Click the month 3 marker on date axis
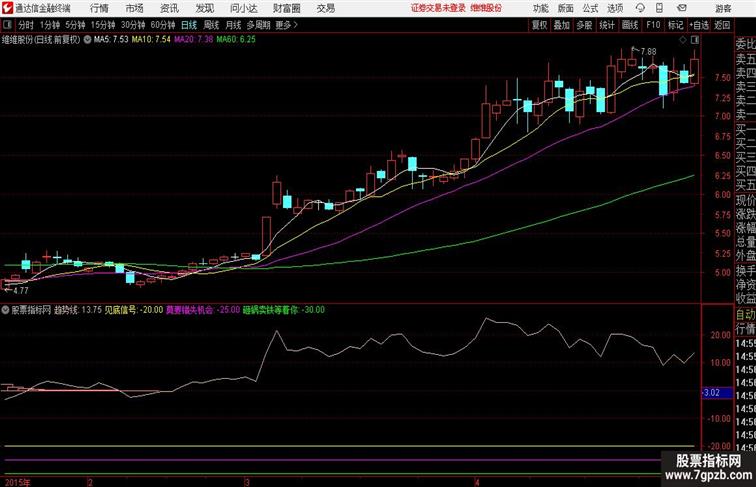 247,482
